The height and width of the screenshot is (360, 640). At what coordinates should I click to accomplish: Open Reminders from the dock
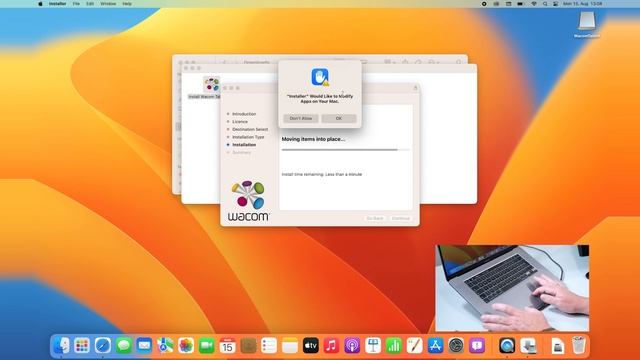coord(269,346)
